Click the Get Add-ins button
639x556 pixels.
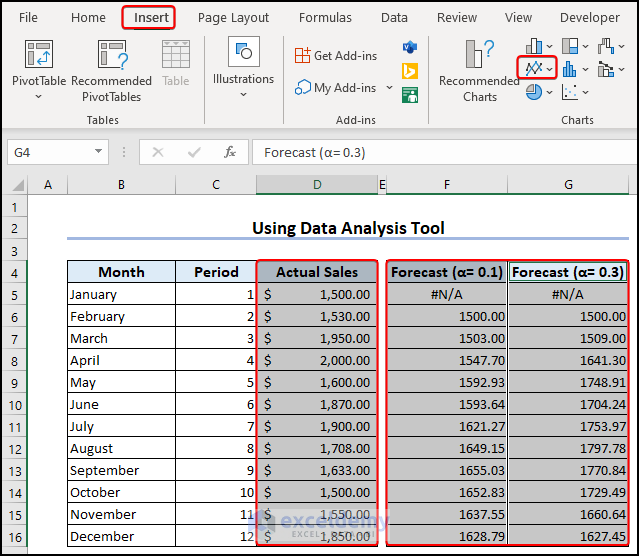pyautogui.click(x=335, y=56)
